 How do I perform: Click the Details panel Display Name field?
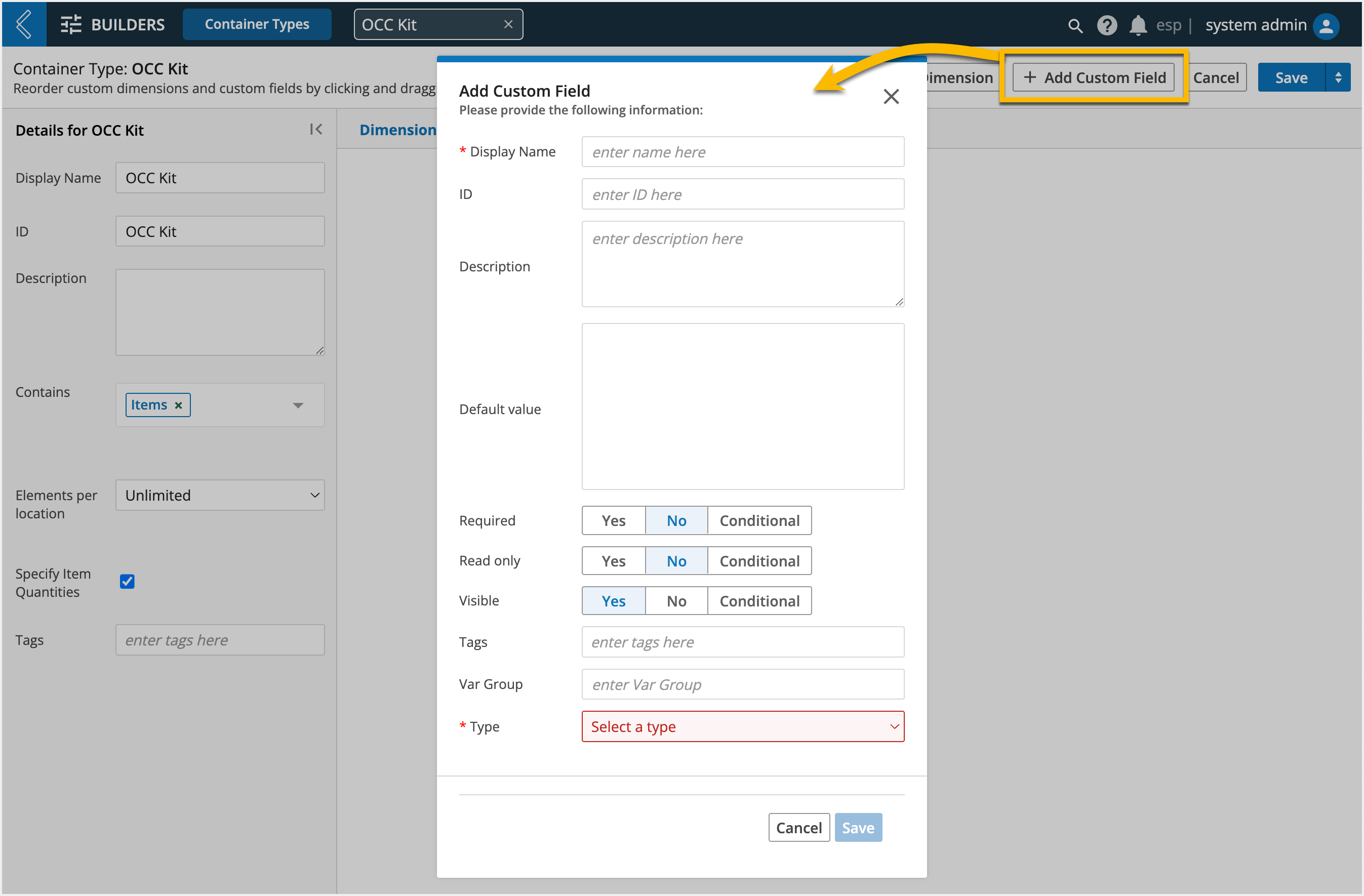(220, 178)
